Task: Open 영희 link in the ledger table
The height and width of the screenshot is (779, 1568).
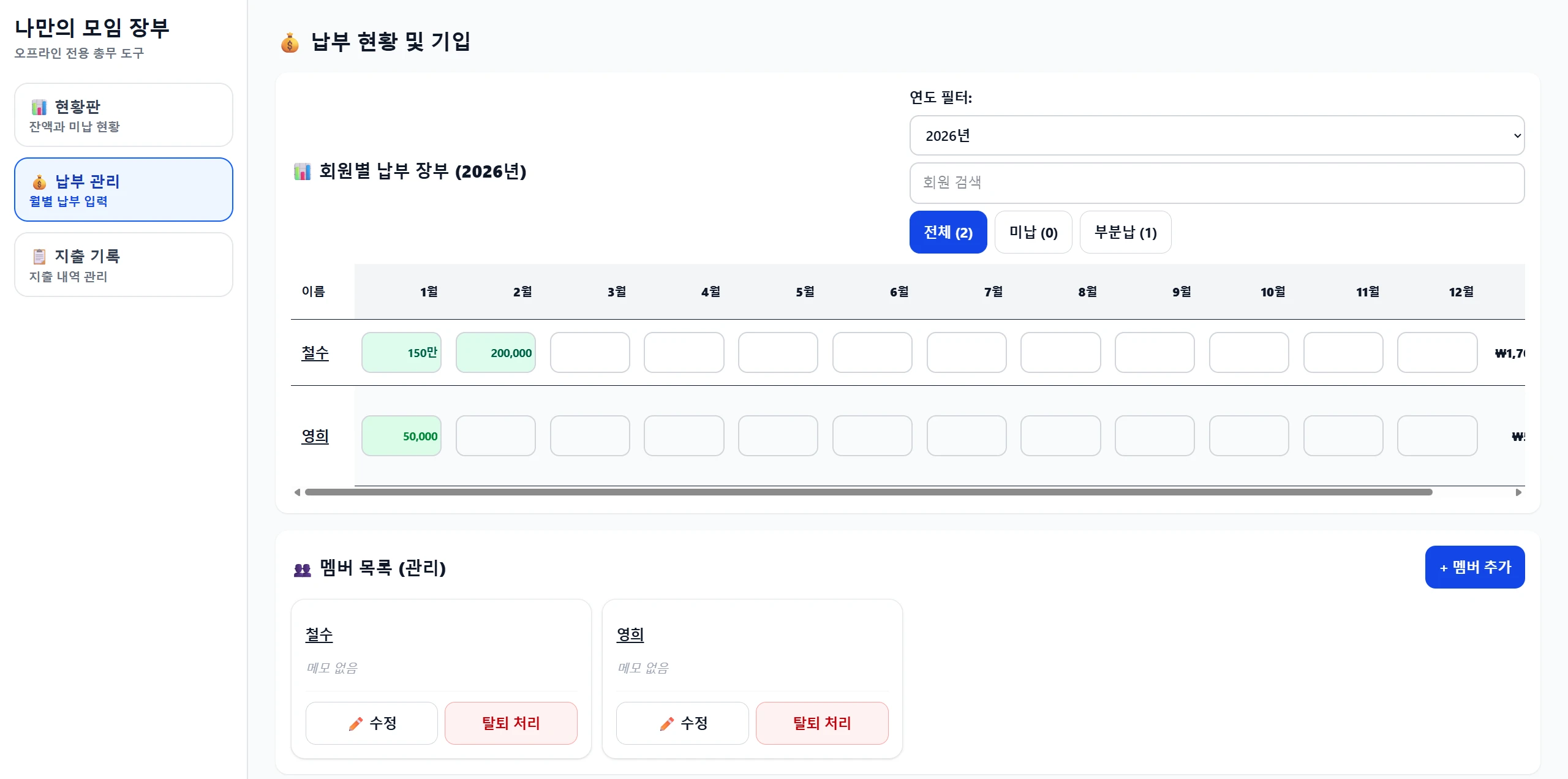Action: [315, 436]
